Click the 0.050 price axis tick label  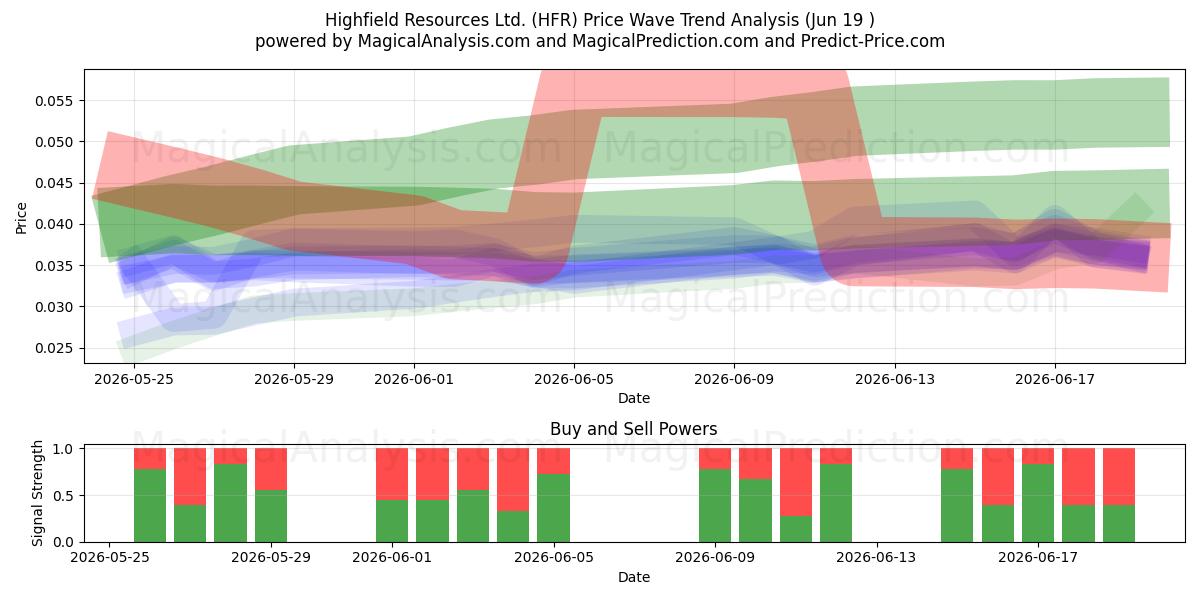click(55, 142)
